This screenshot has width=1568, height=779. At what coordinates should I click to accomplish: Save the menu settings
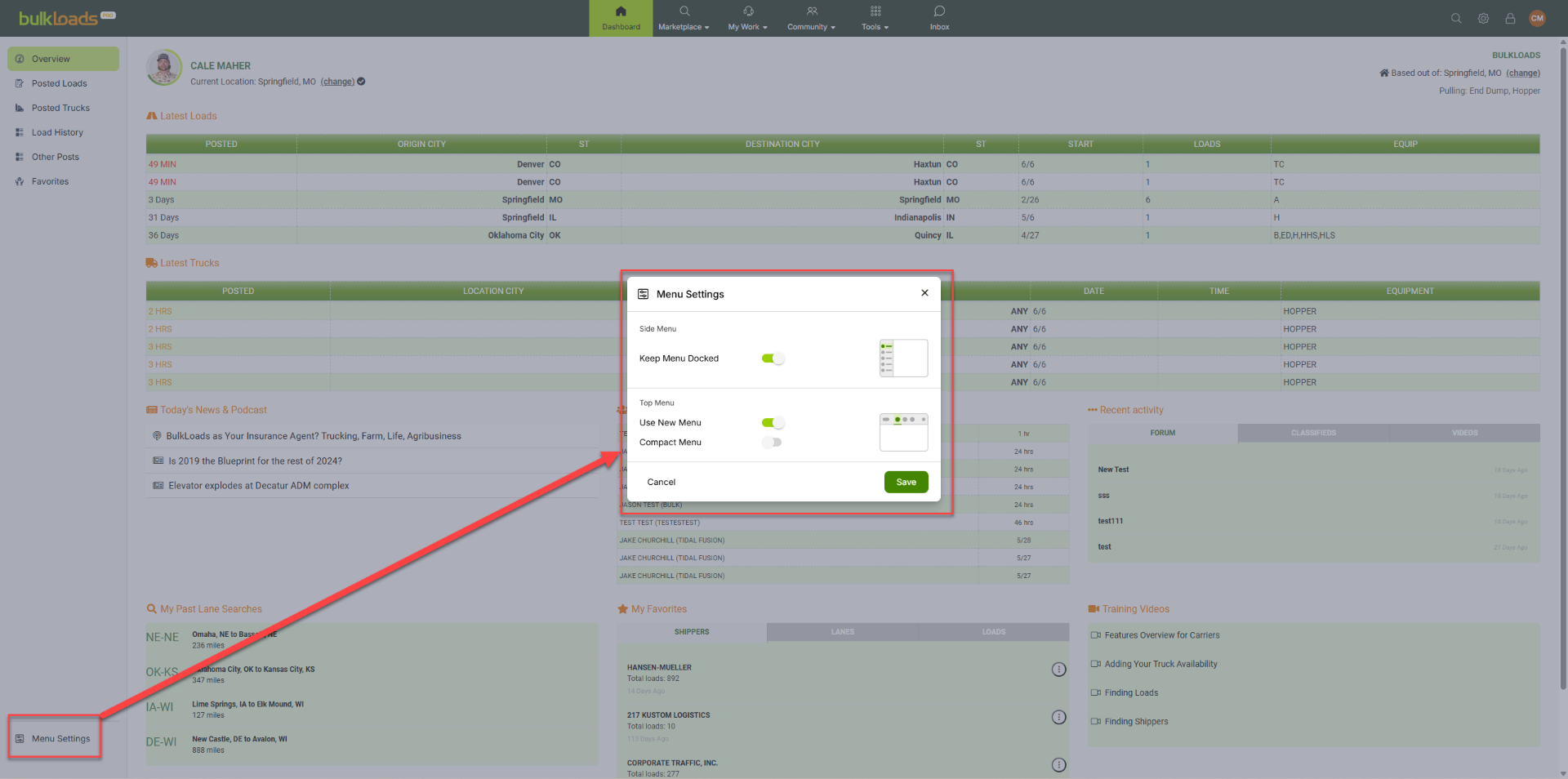906,483
